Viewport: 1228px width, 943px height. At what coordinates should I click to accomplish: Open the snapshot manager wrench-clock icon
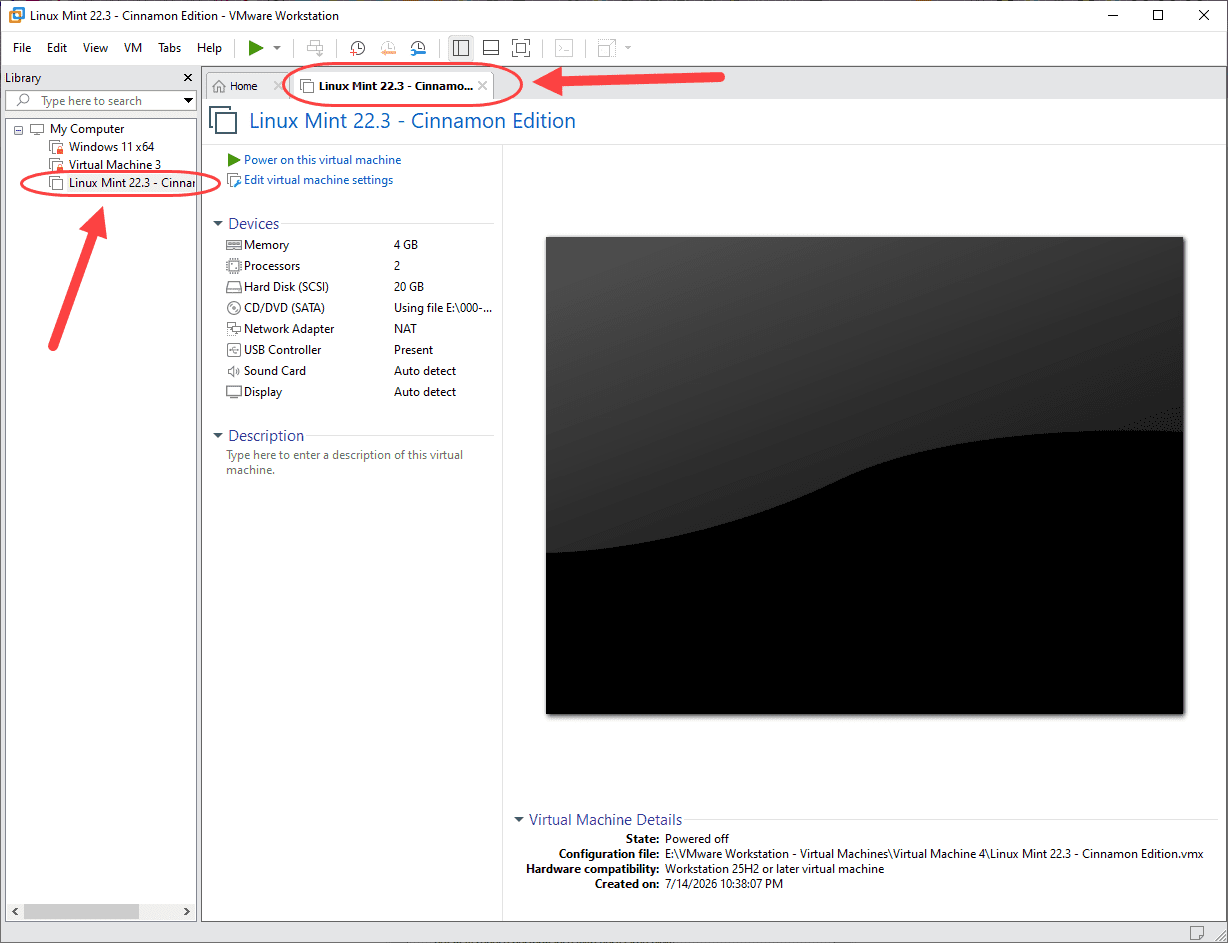418,48
